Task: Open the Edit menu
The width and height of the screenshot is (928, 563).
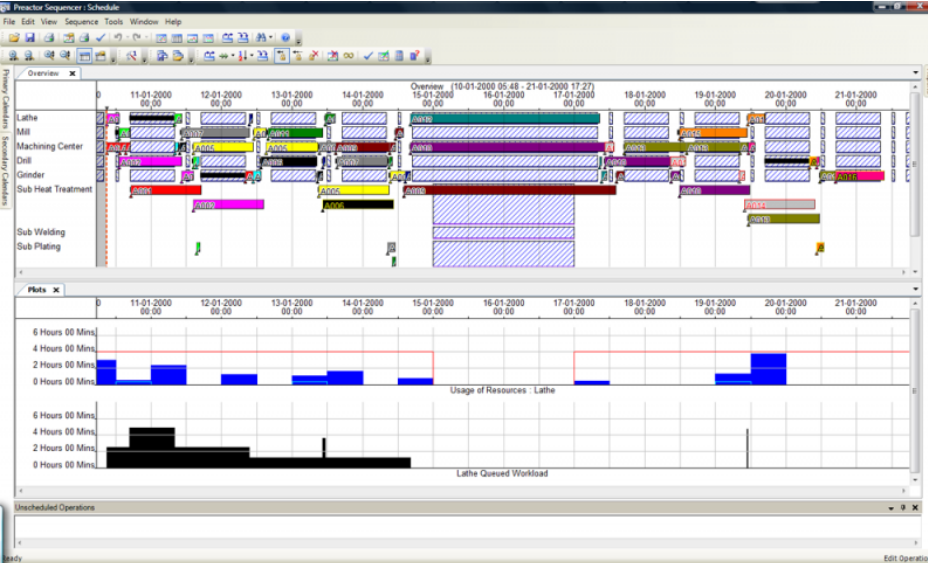Action: 28,21
